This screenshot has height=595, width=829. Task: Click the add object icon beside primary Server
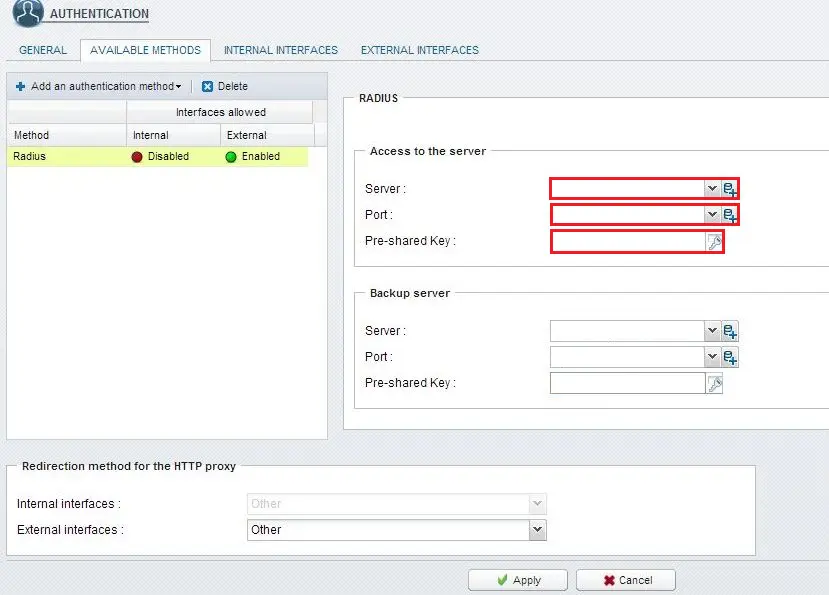tap(730, 189)
